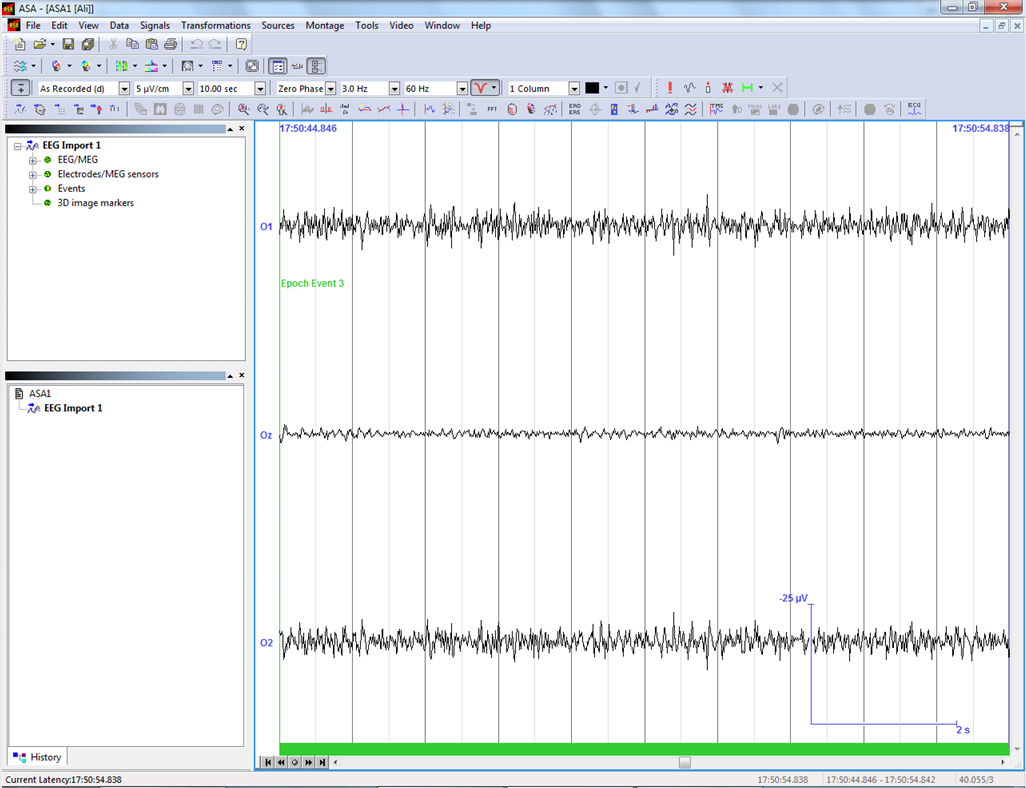Image resolution: width=1026 pixels, height=788 pixels.
Task: Toggle the checklist view button in second toolbar
Action: click(278, 66)
